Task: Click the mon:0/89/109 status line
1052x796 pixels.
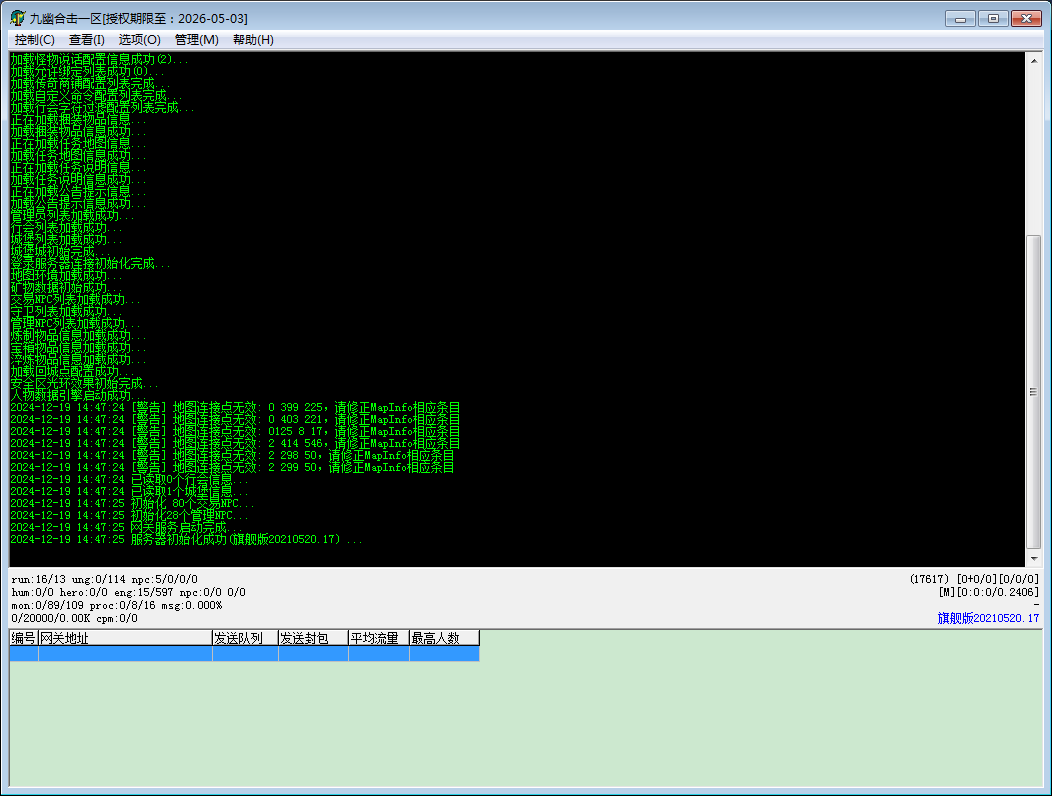Action: pos(117,605)
